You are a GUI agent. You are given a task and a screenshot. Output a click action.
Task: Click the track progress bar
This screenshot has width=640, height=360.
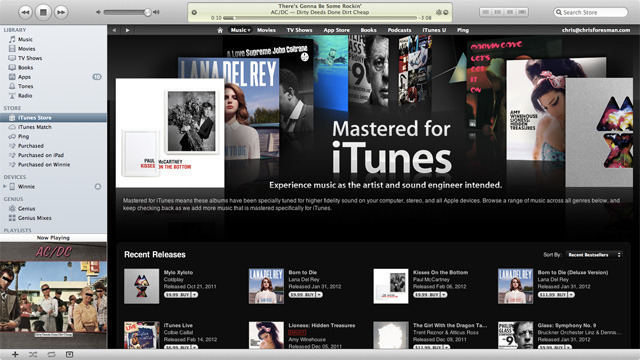(x=321, y=18)
